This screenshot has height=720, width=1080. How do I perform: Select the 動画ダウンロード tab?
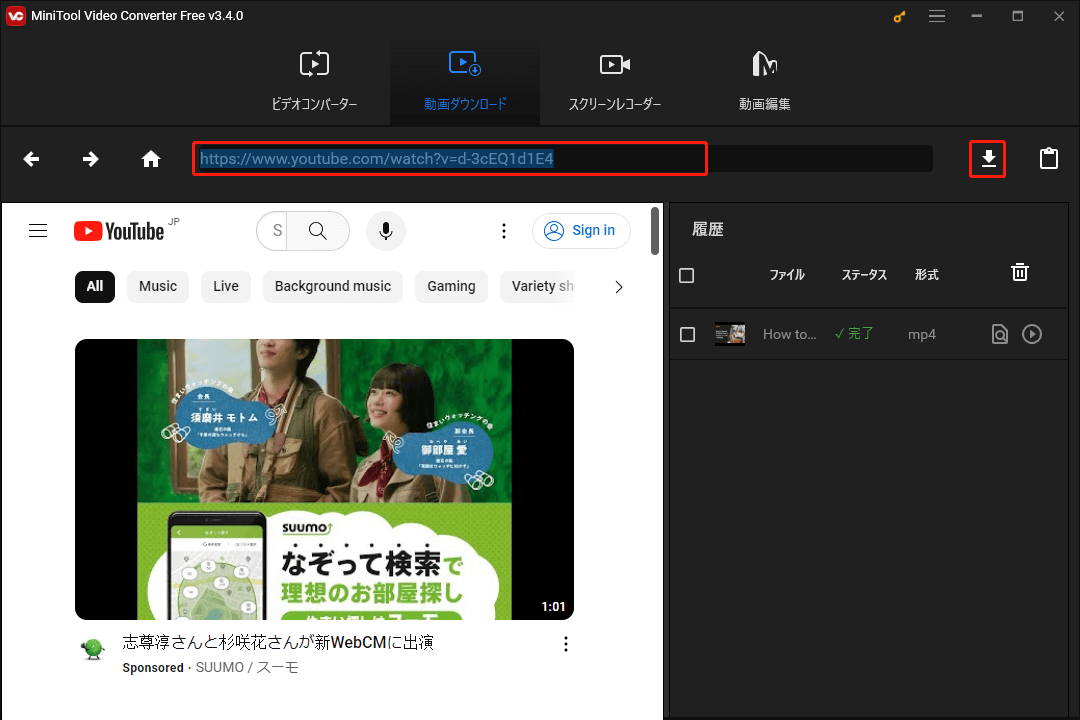tap(465, 81)
